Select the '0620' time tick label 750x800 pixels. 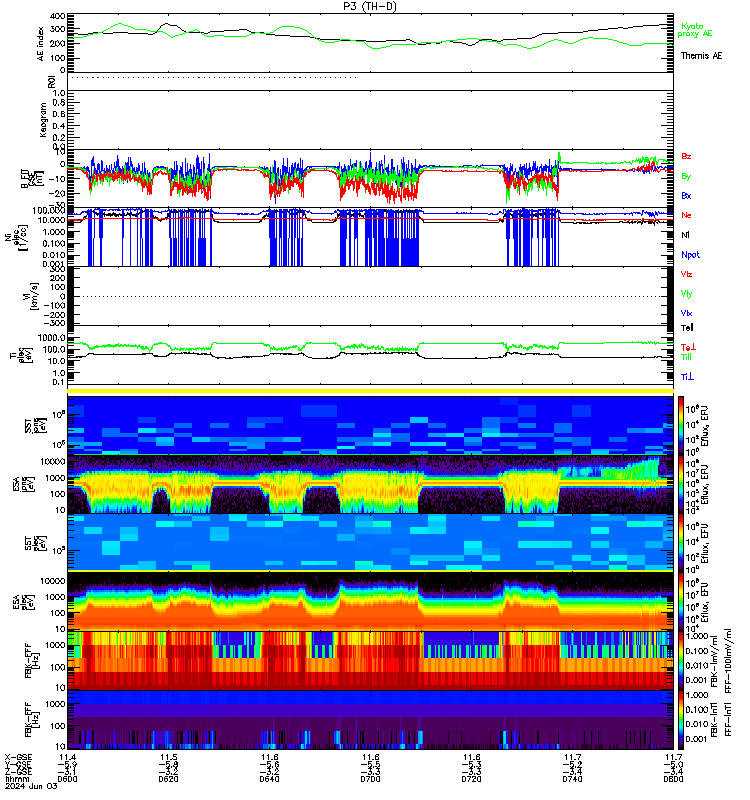click(x=168, y=779)
